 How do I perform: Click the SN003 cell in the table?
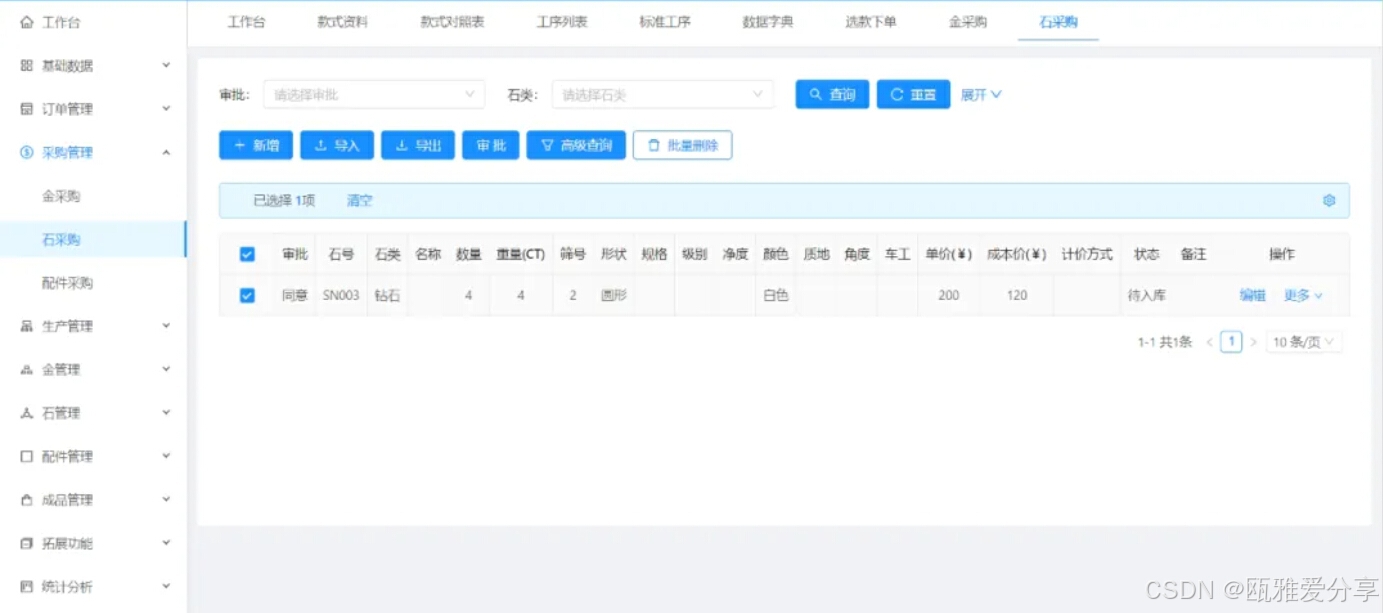tap(341, 295)
